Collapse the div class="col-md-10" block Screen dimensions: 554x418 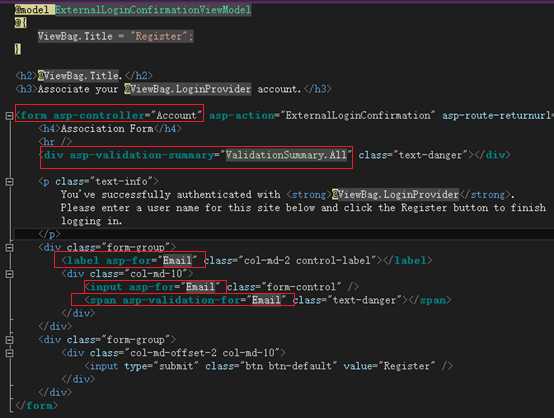coord(9,274)
